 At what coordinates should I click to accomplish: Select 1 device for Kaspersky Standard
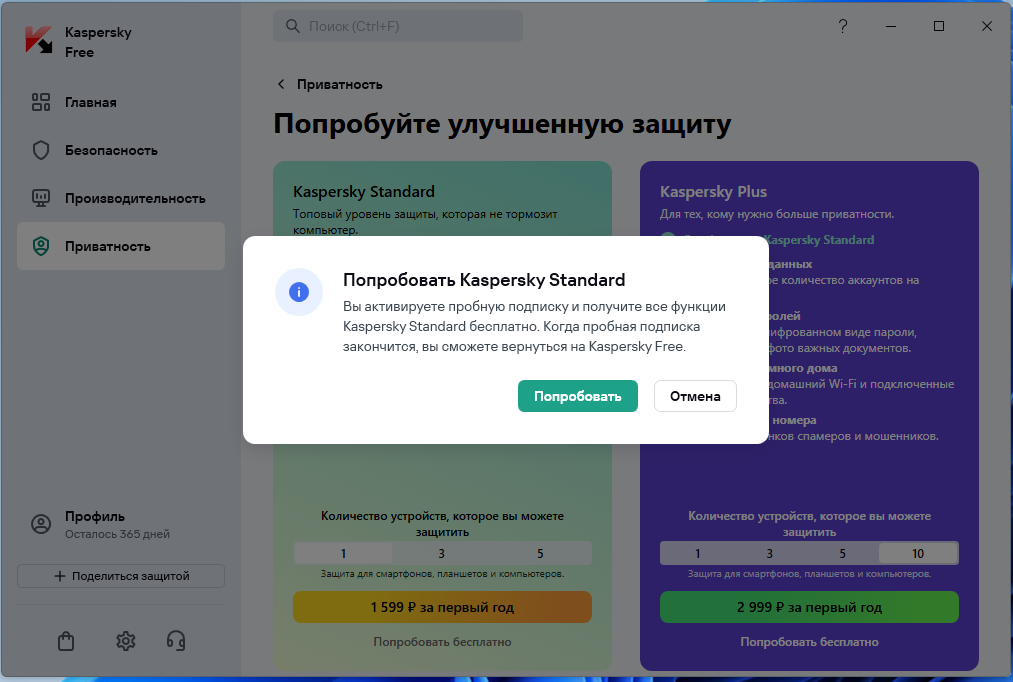(x=343, y=553)
